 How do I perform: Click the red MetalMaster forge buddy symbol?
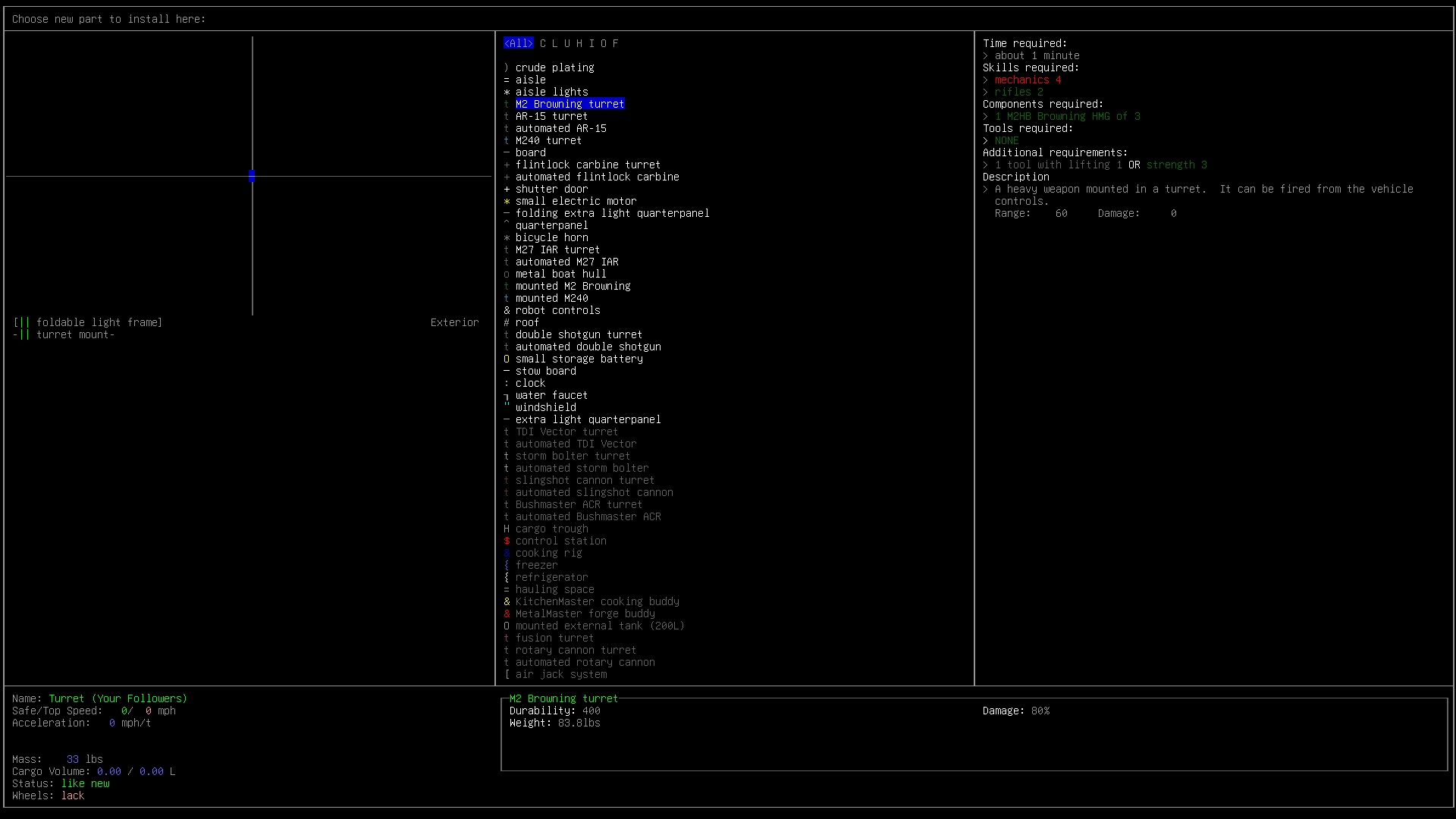tap(507, 613)
